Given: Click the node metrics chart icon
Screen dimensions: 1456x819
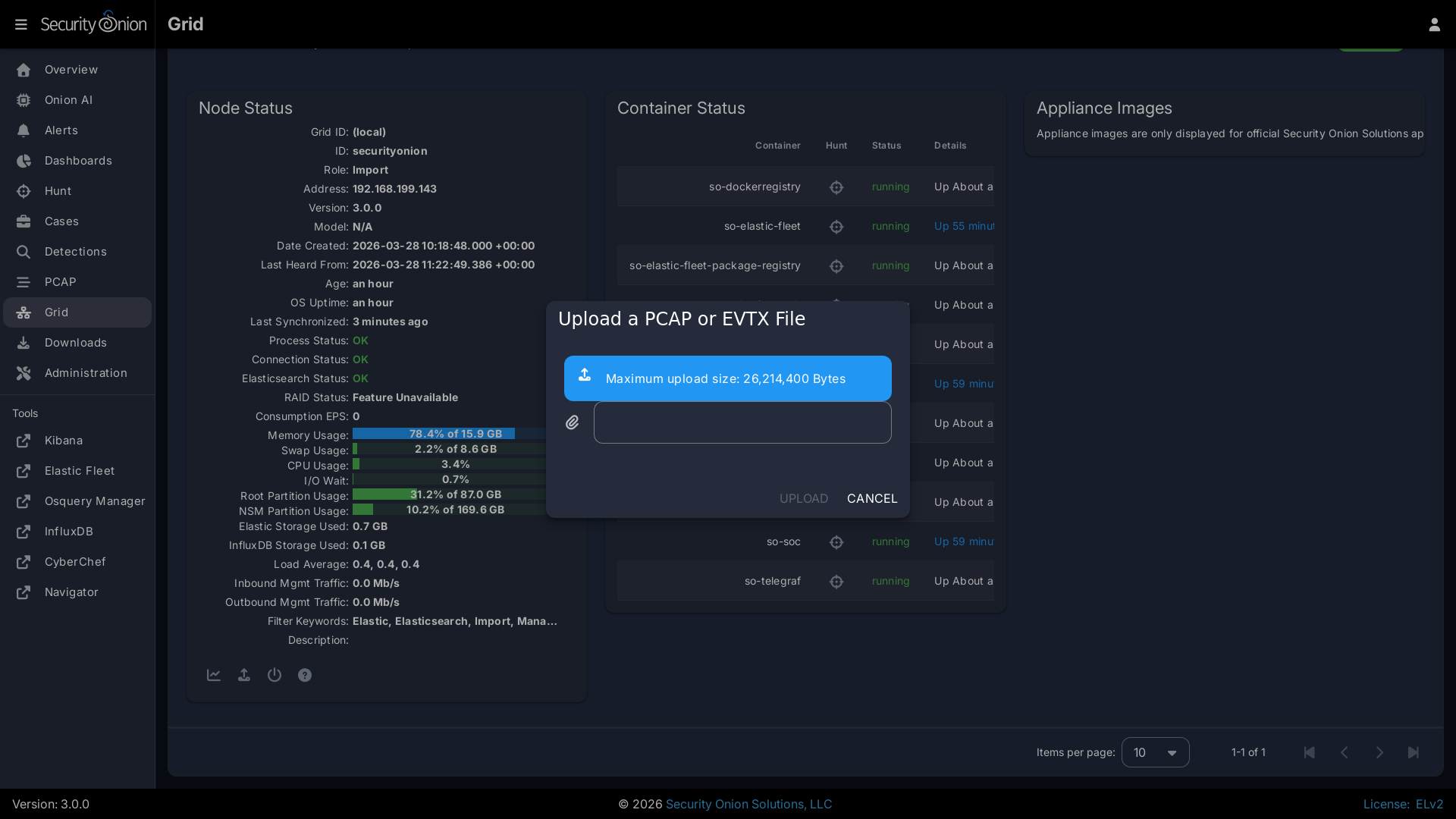Looking at the screenshot, I should pyautogui.click(x=214, y=675).
